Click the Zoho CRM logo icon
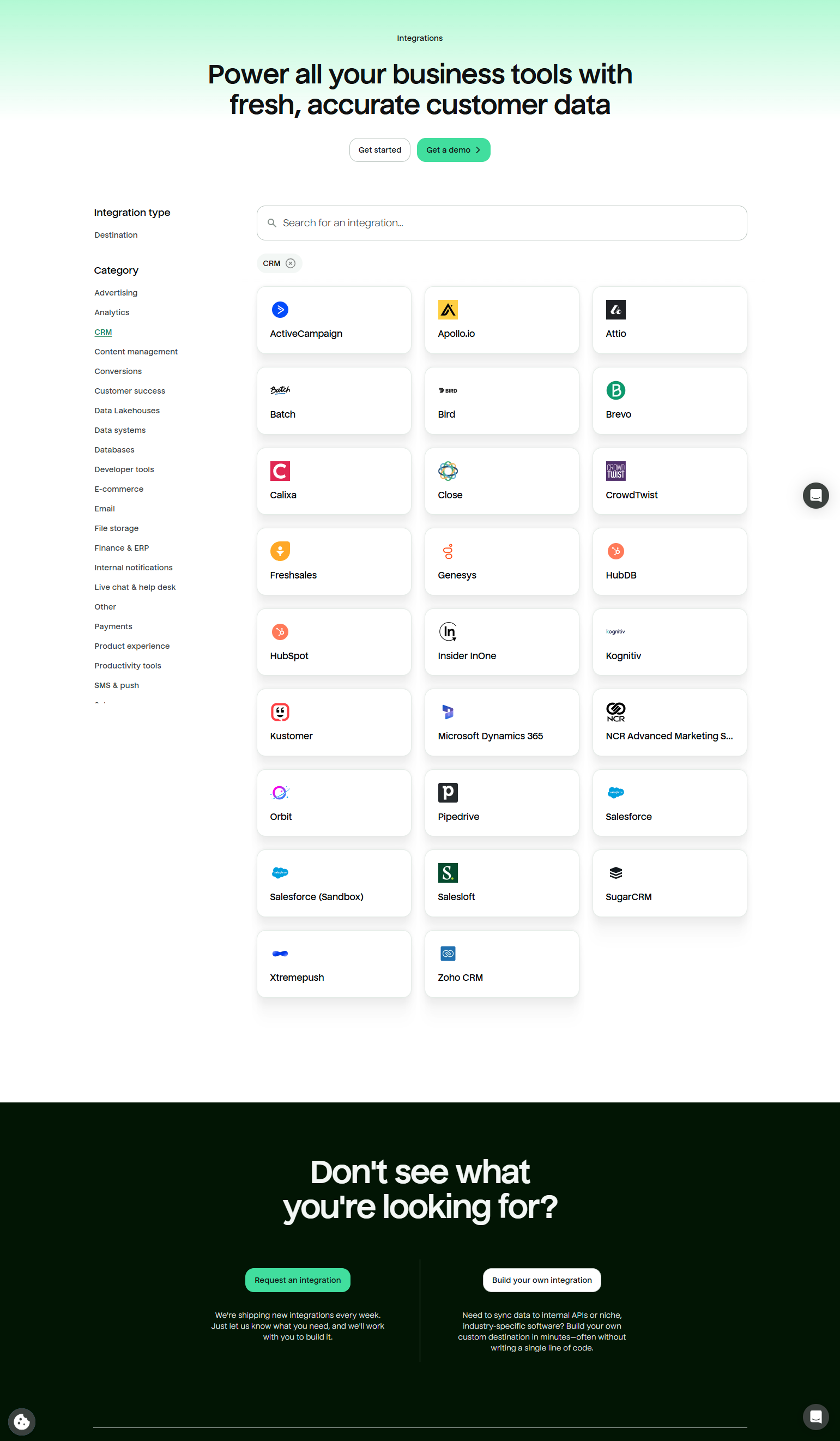Screen dimensions: 840x1441 pyautogui.click(x=448, y=953)
